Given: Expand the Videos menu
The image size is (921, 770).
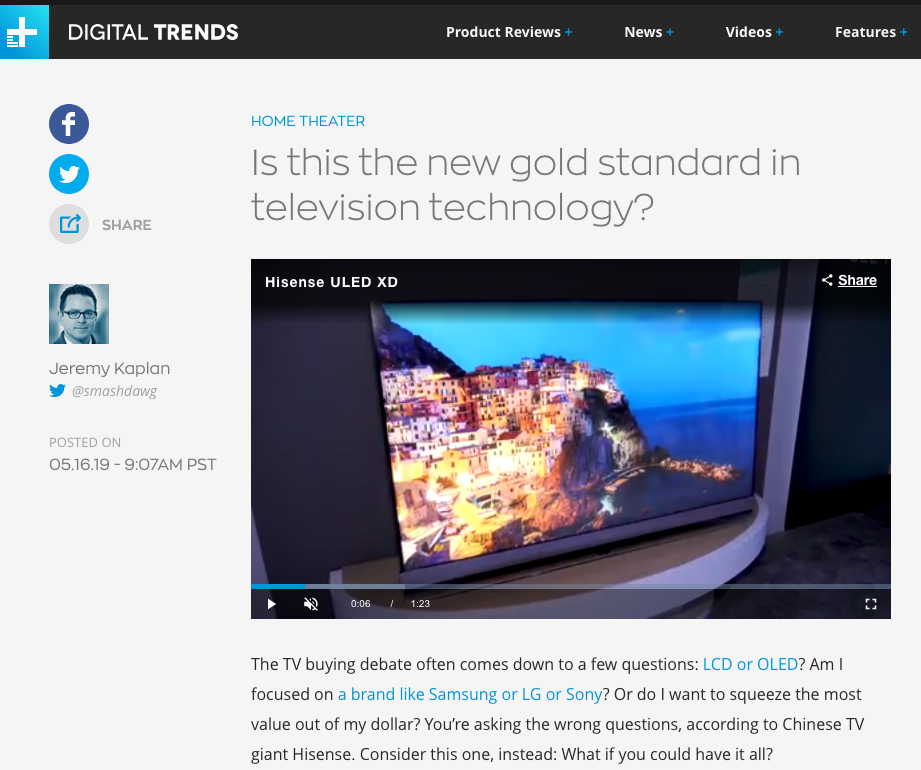Looking at the screenshot, I should 753,32.
